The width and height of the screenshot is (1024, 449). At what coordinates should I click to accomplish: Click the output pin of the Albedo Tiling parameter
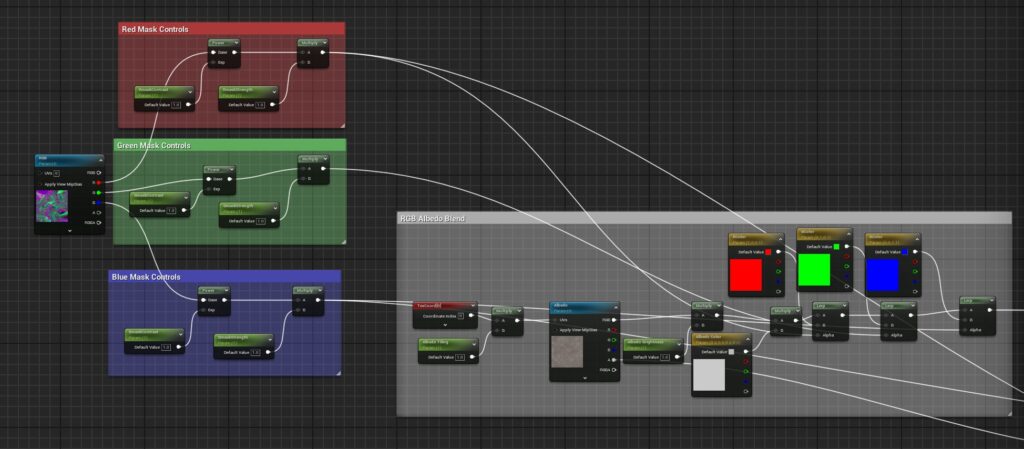(472, 357)
